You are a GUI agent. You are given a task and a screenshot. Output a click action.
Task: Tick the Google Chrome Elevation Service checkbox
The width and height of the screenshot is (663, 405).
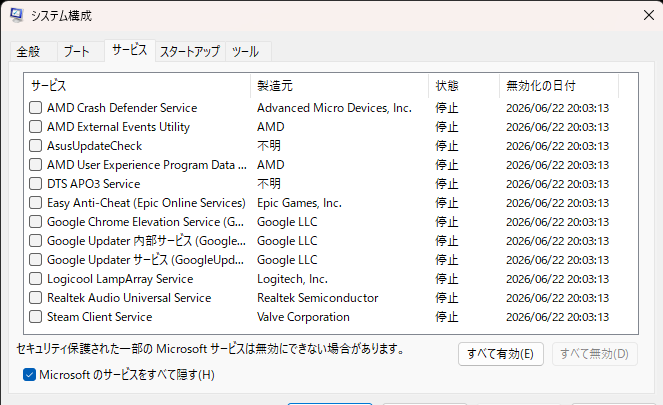36,222
